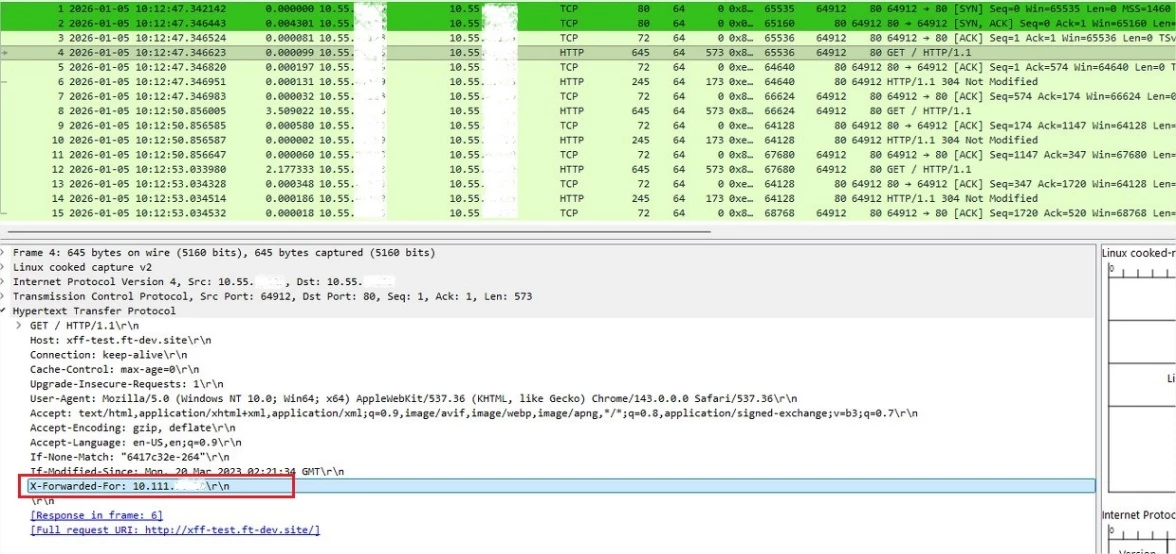Expand the GET / HTTP/1.1 request line
The height and width of the screenshot is (554, 1176).
[20, 326]
